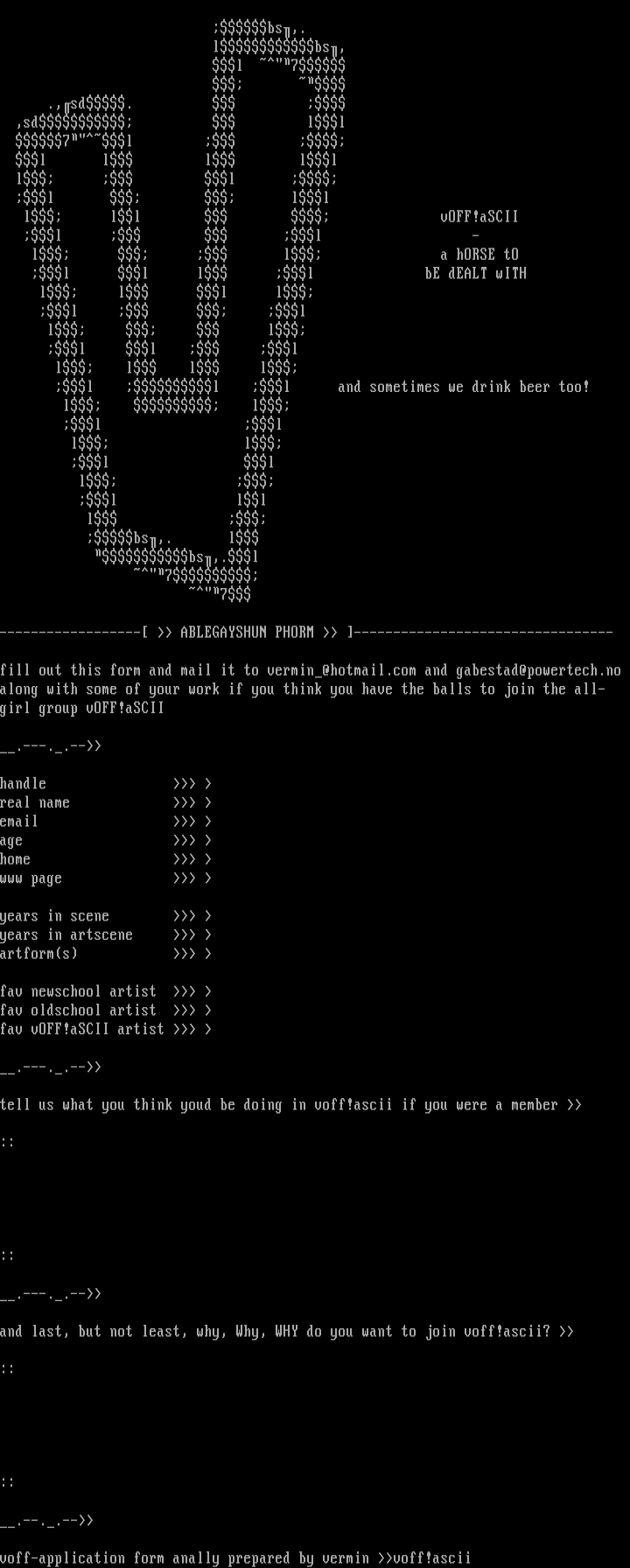Image resolution: width=630 pixels, height=1568 pixels.
Task: Click the 'WHY do you want to join' question
Action: coord(287,1332)
